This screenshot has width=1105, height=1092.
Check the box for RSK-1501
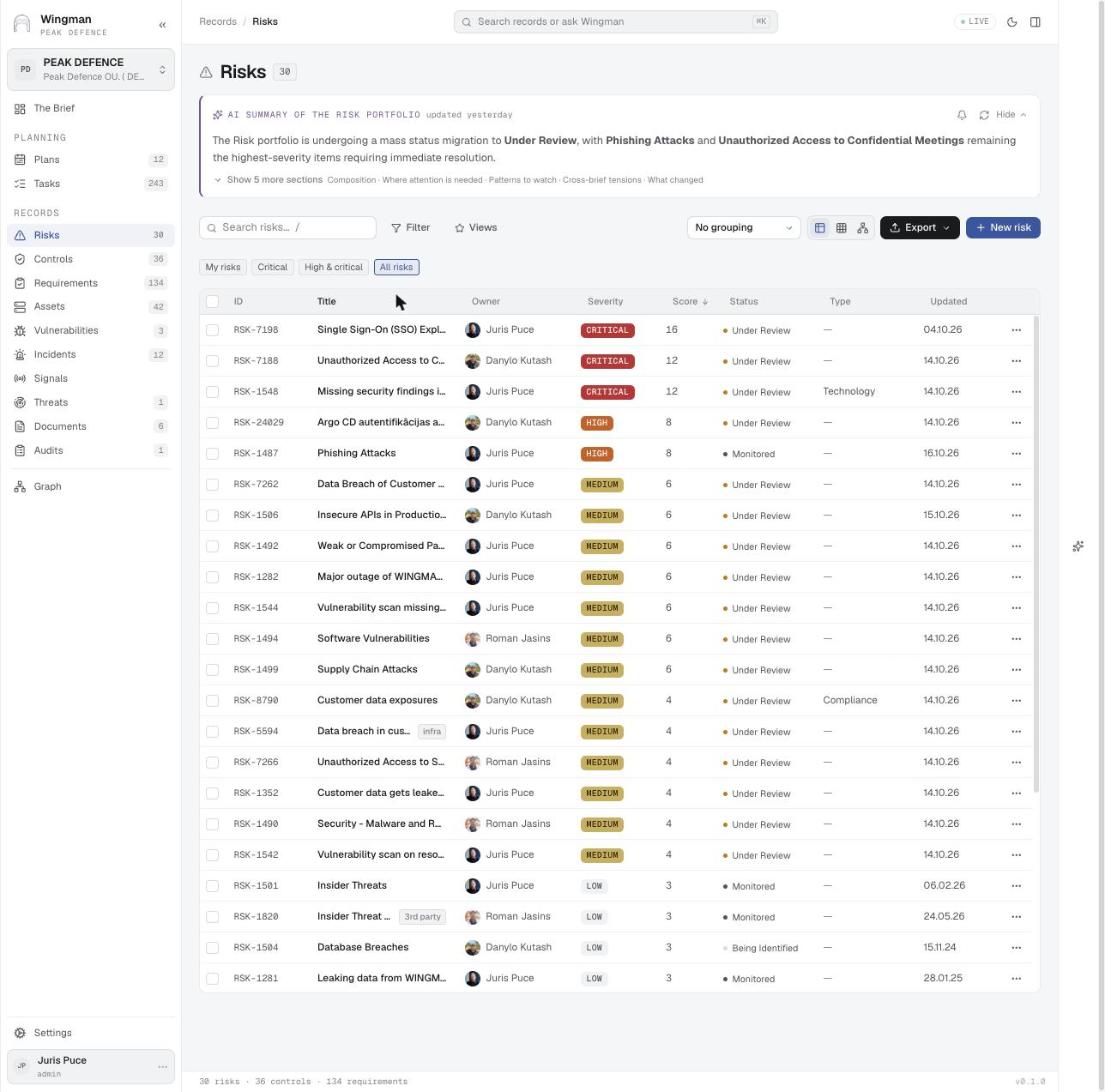tap(212, 886)
